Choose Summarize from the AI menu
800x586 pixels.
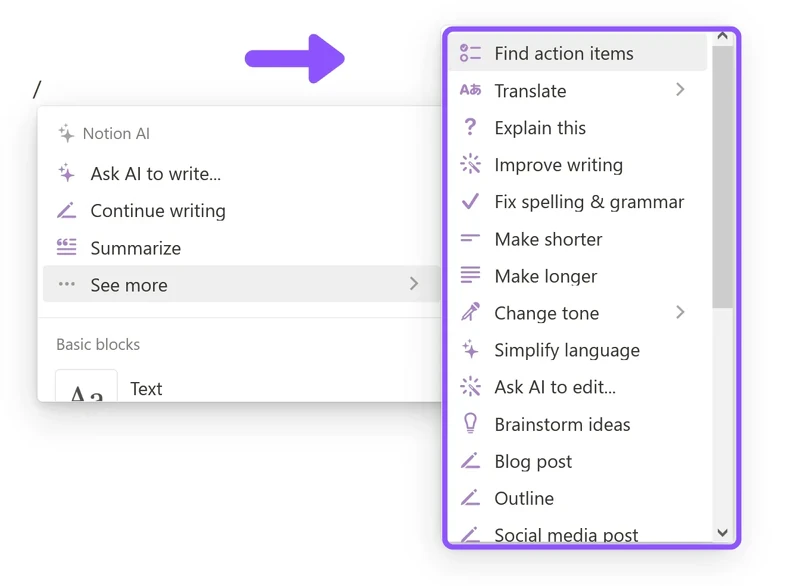pyautogui.click(x=138, y=247)
